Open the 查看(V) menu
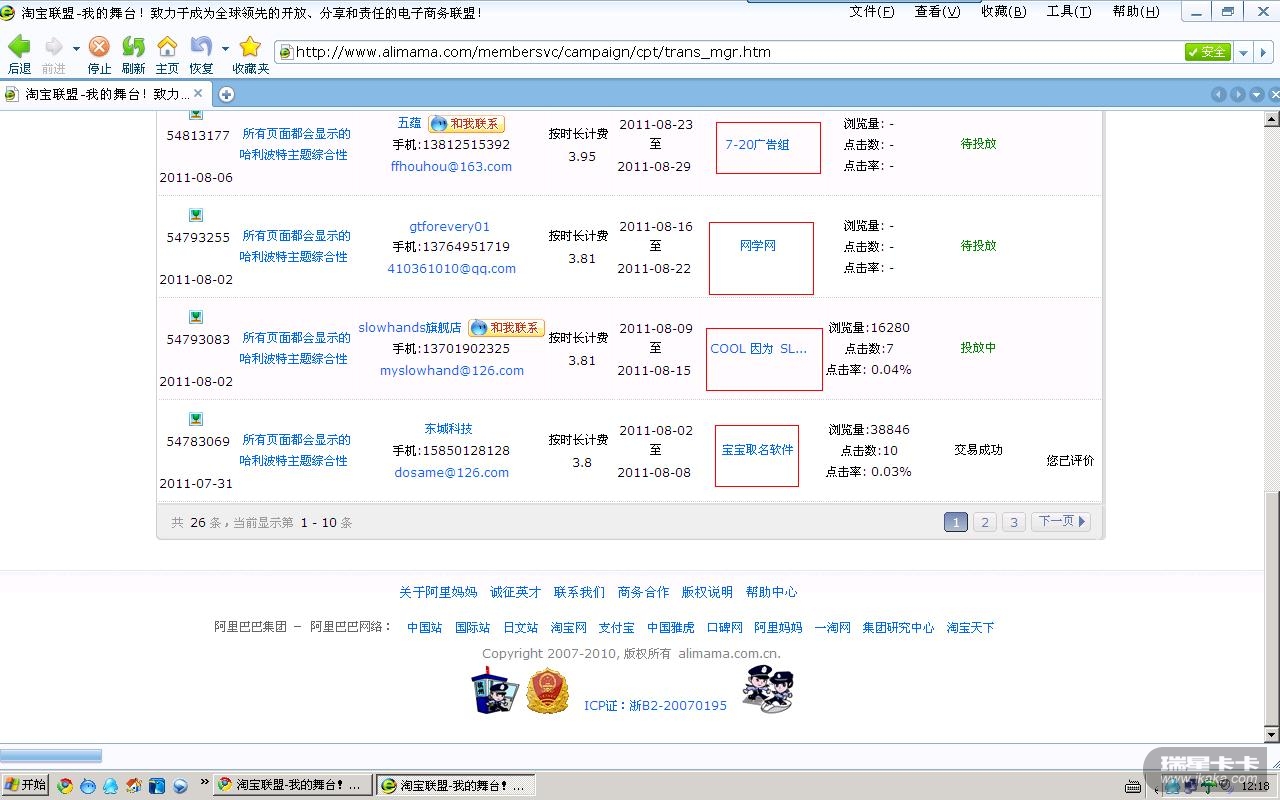 (x=937, y=12)
